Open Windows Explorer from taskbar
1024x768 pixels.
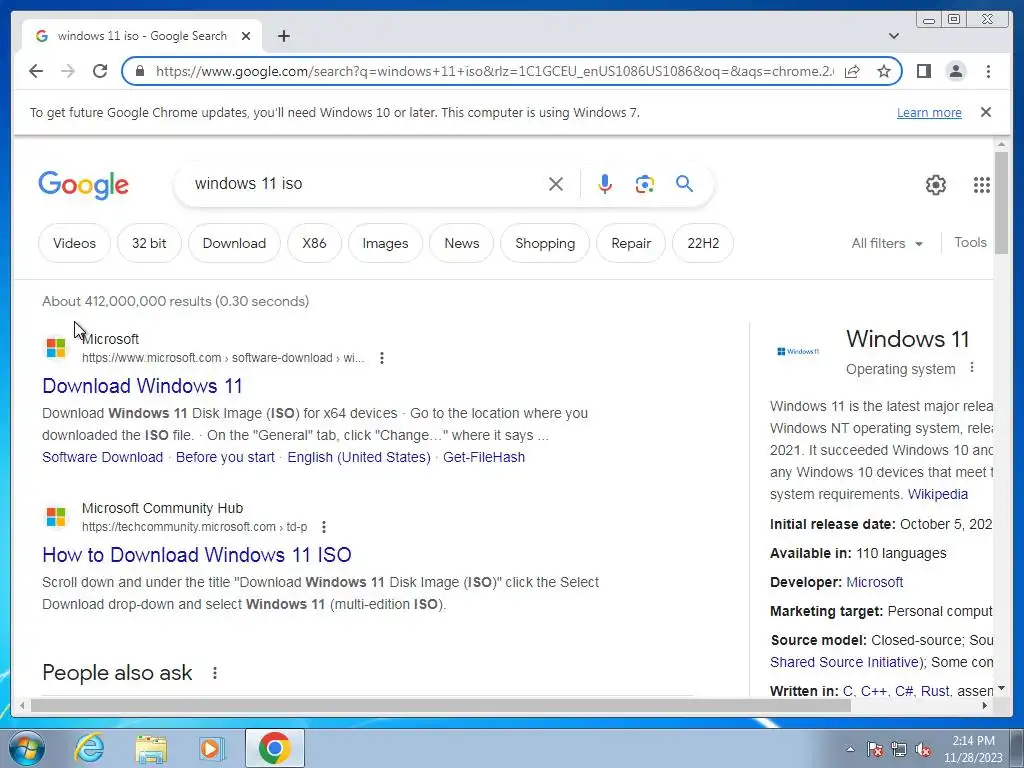tap(151, 748)
